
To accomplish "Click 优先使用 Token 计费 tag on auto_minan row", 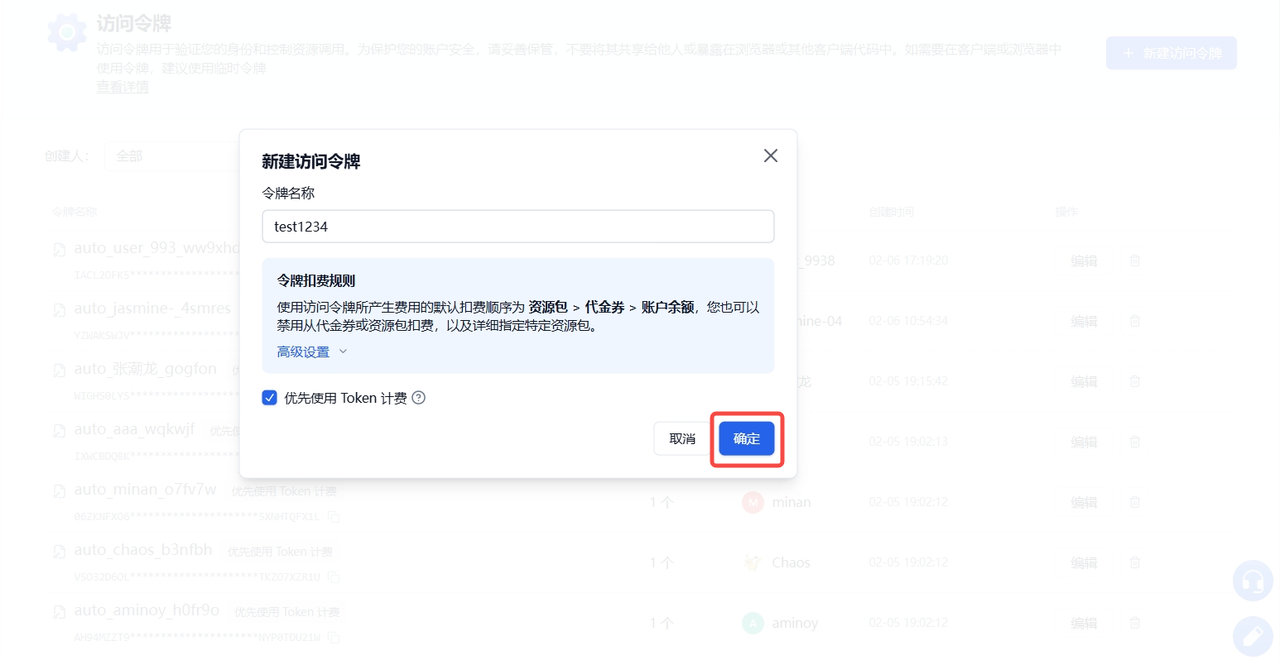I will [x=284, y=492].
